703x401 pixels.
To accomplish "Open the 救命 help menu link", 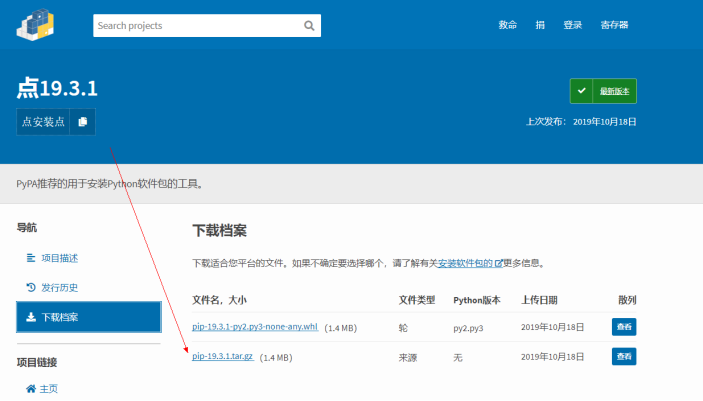I will (x=508, y=25).
